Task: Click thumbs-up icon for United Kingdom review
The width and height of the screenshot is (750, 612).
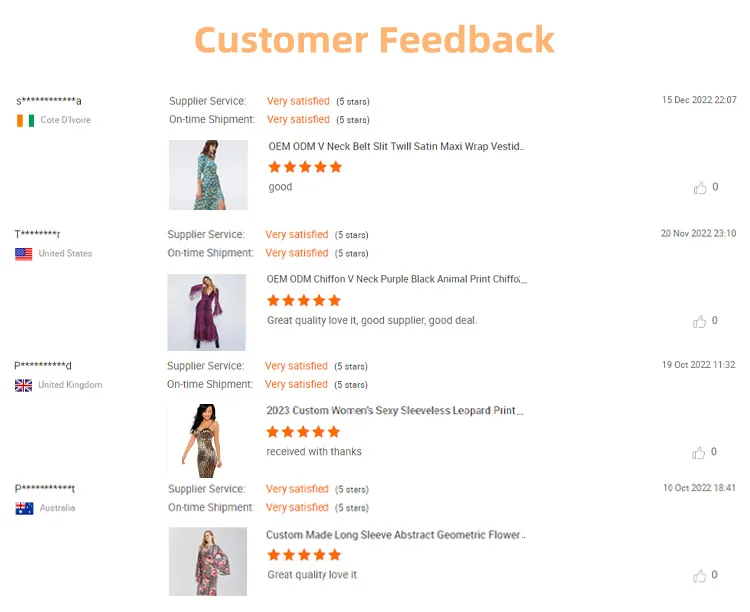Action: (699, 452)
